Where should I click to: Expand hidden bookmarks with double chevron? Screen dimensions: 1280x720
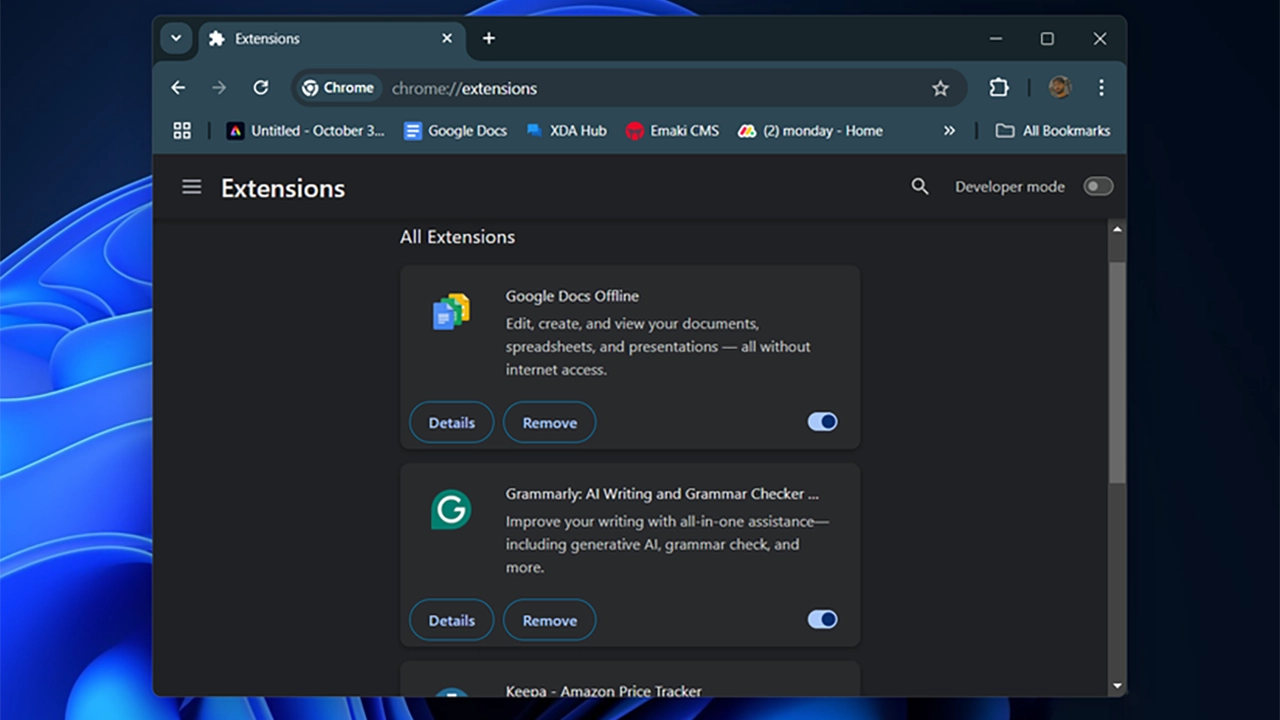(x=949, y=131)
